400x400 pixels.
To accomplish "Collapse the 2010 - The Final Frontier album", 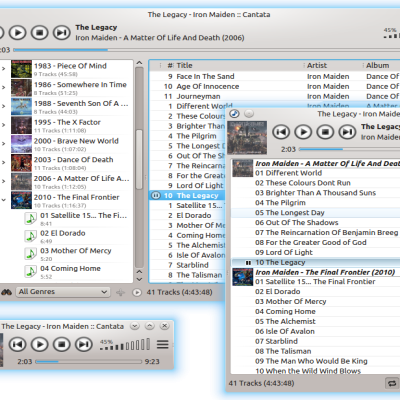I will (x=4, y=200).
